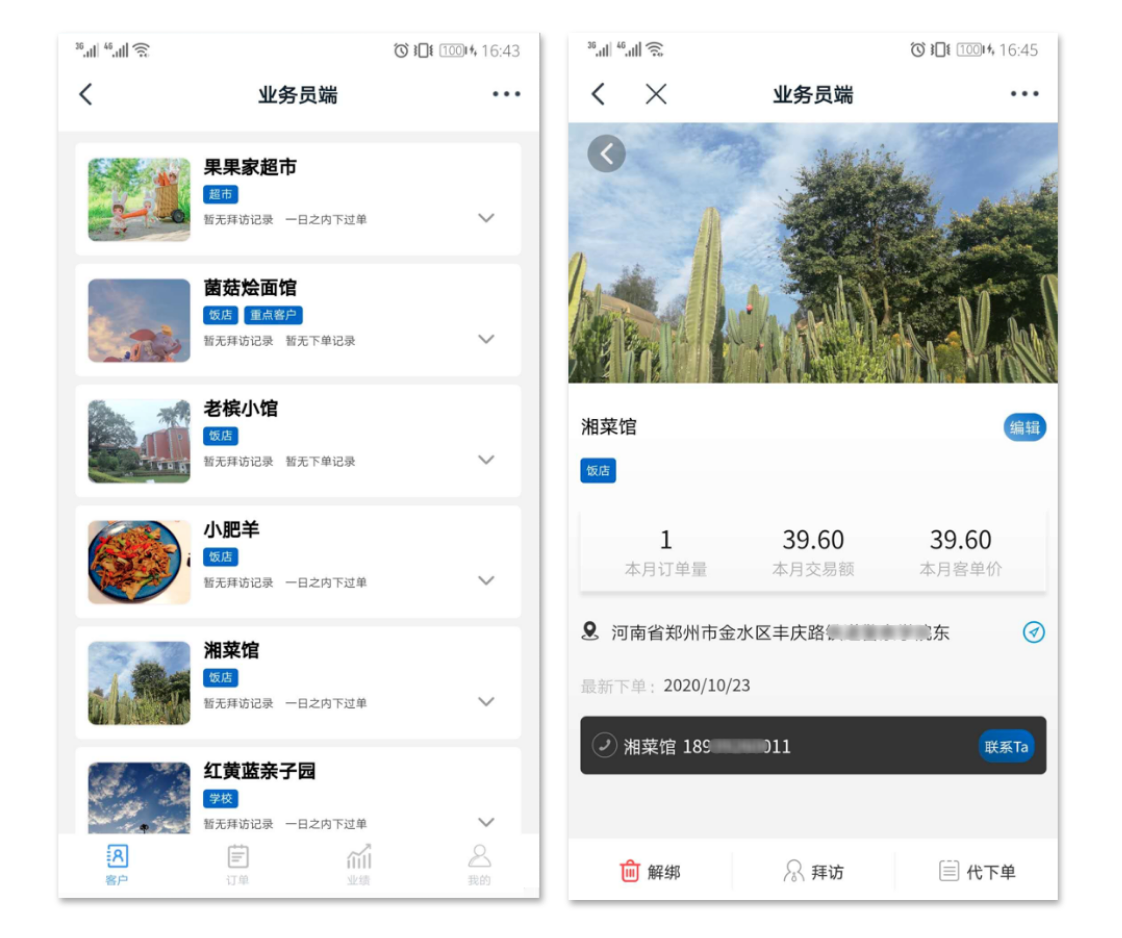Switch to the 我的 tab
This screenshot has width=1122, height=938.
click(x=479, y=865)
